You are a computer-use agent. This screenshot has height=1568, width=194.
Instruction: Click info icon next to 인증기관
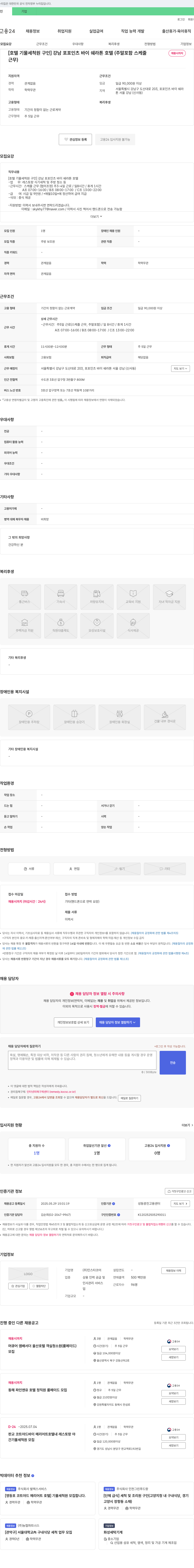(x=114, y=1203)
